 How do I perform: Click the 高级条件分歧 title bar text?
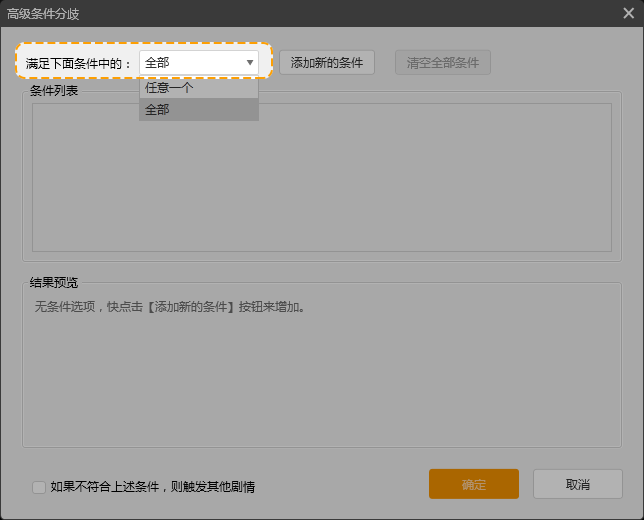pos(43,13)
